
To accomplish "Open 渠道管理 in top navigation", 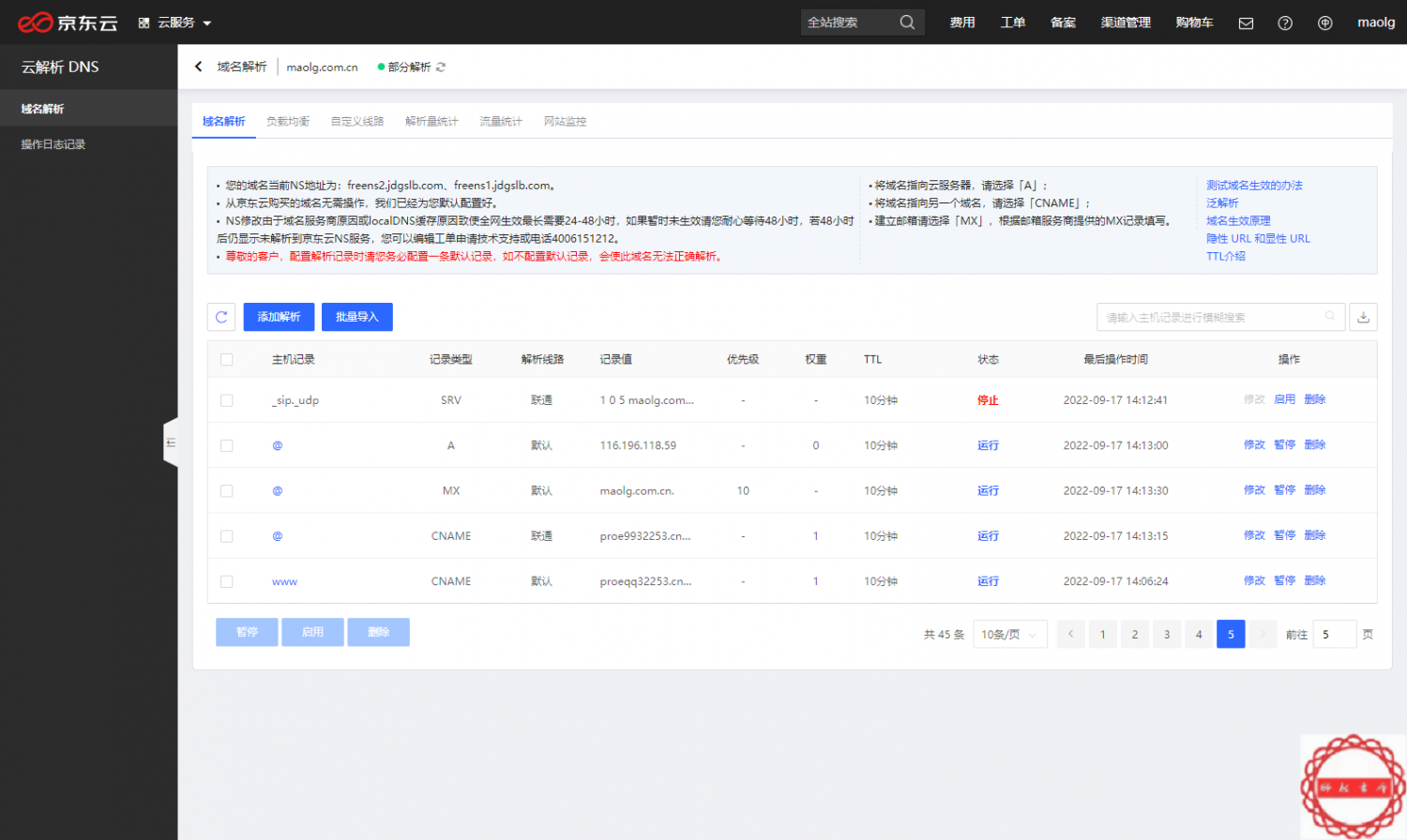I will (1126, 22).
